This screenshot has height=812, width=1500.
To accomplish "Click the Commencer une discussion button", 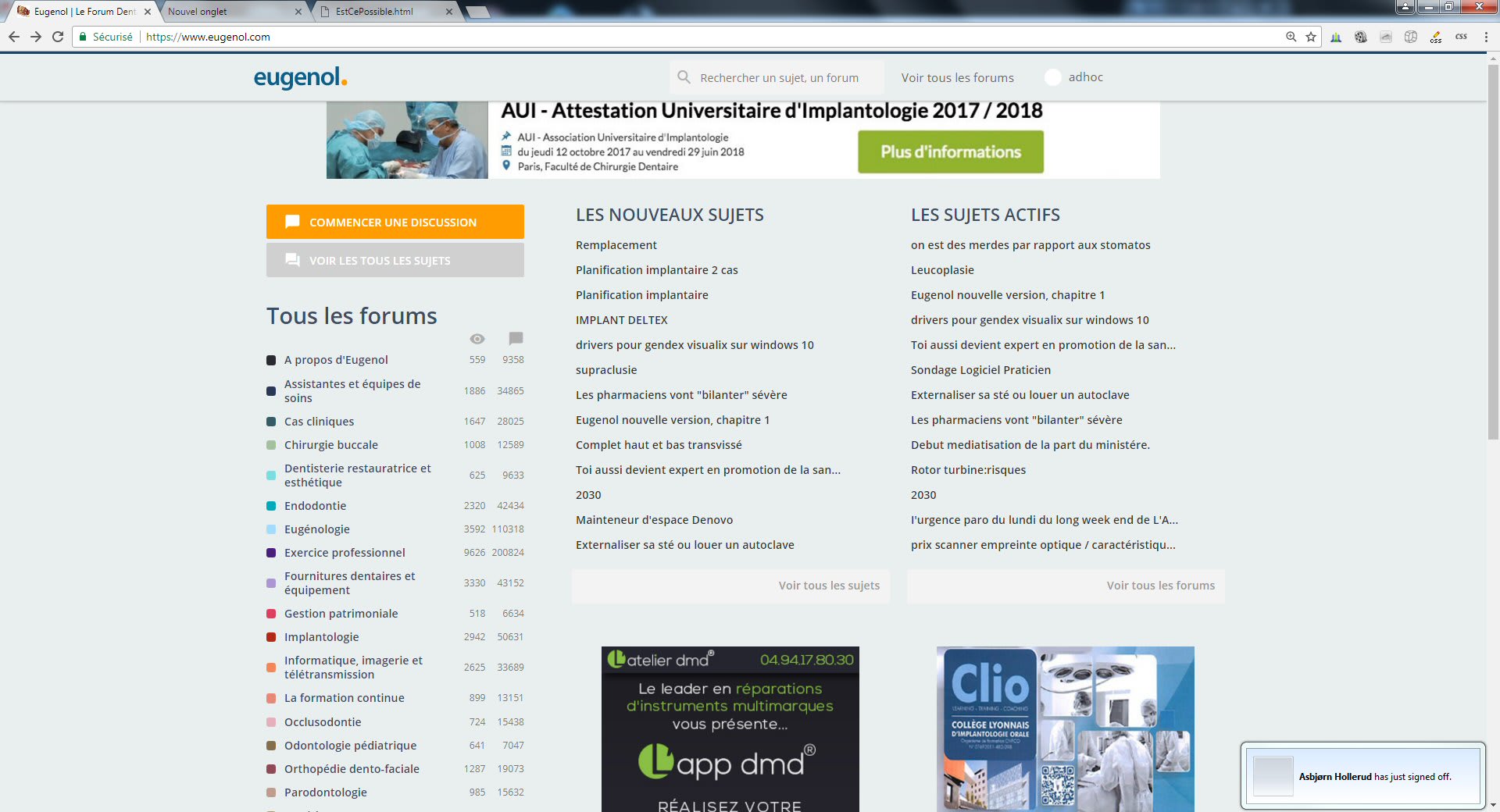I will tap(395, 222).
